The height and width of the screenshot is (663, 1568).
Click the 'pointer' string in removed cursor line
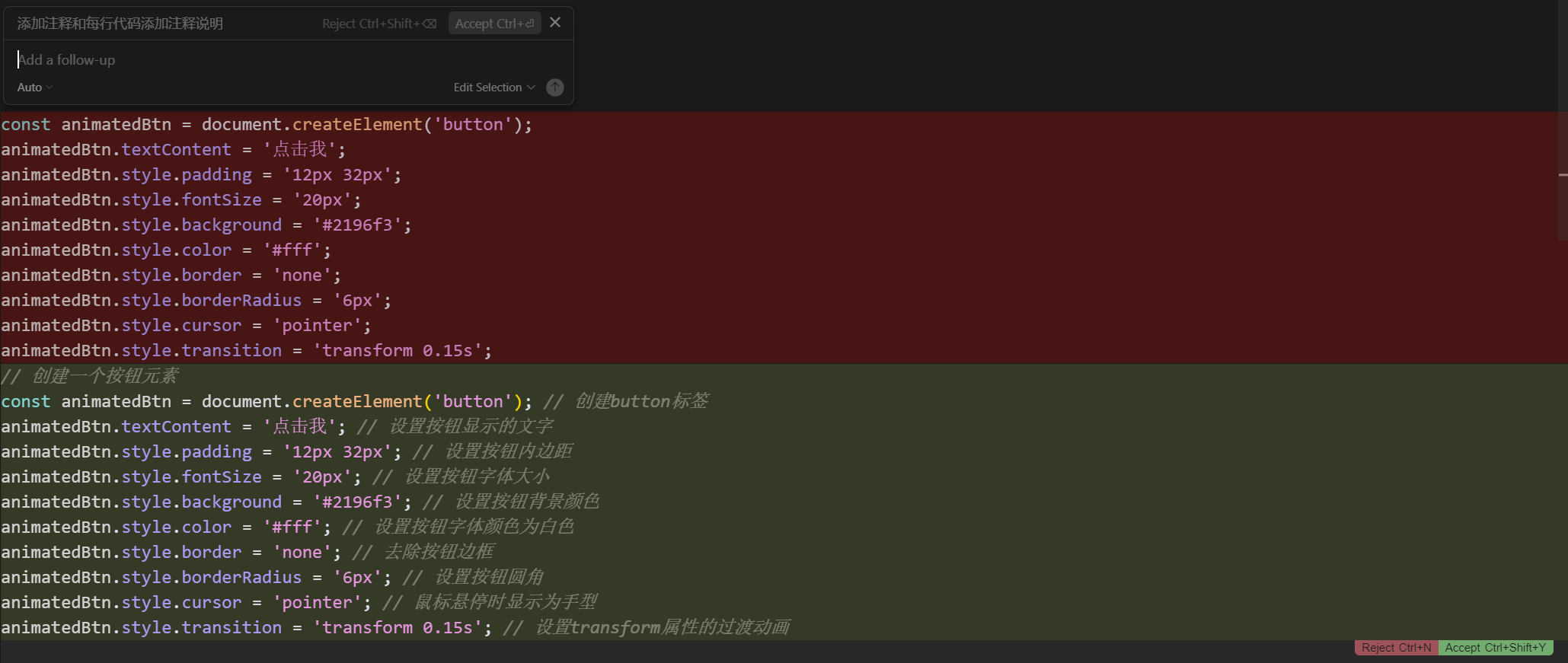point(317,326)
